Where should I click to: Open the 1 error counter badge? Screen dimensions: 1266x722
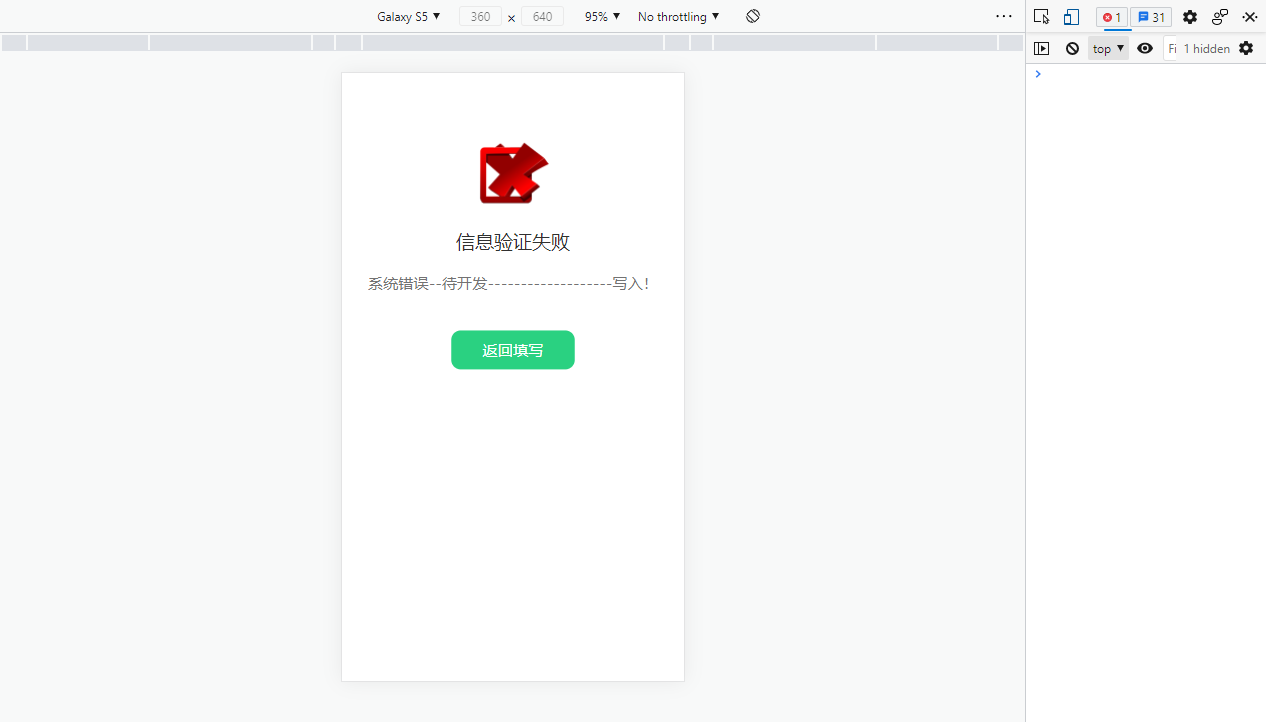pos(1112,17)
